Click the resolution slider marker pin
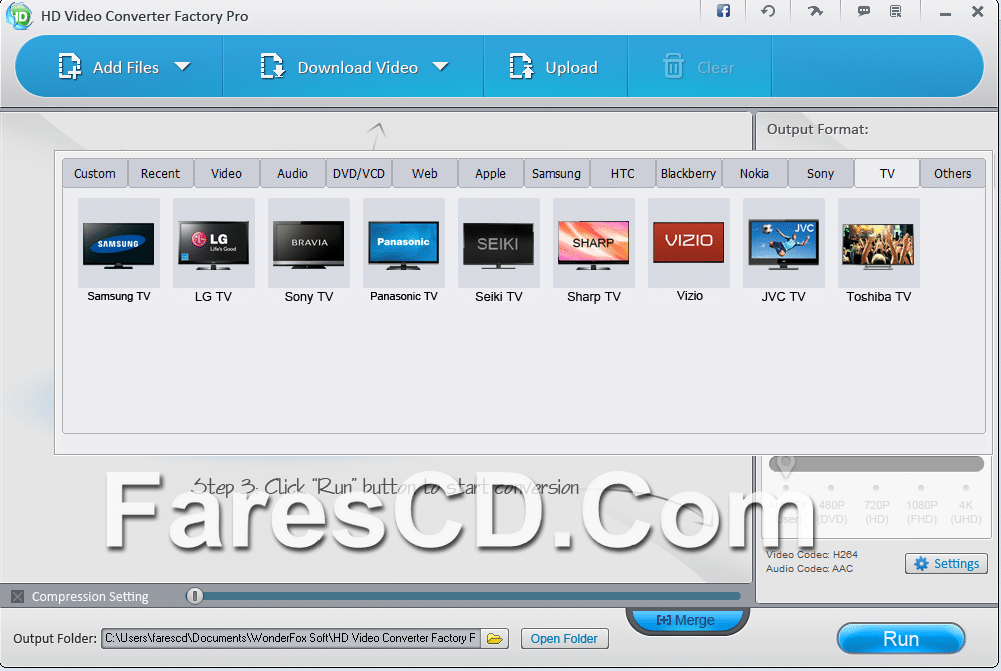The height and width of the screenshot is (671, 1001). click(785, 465)
